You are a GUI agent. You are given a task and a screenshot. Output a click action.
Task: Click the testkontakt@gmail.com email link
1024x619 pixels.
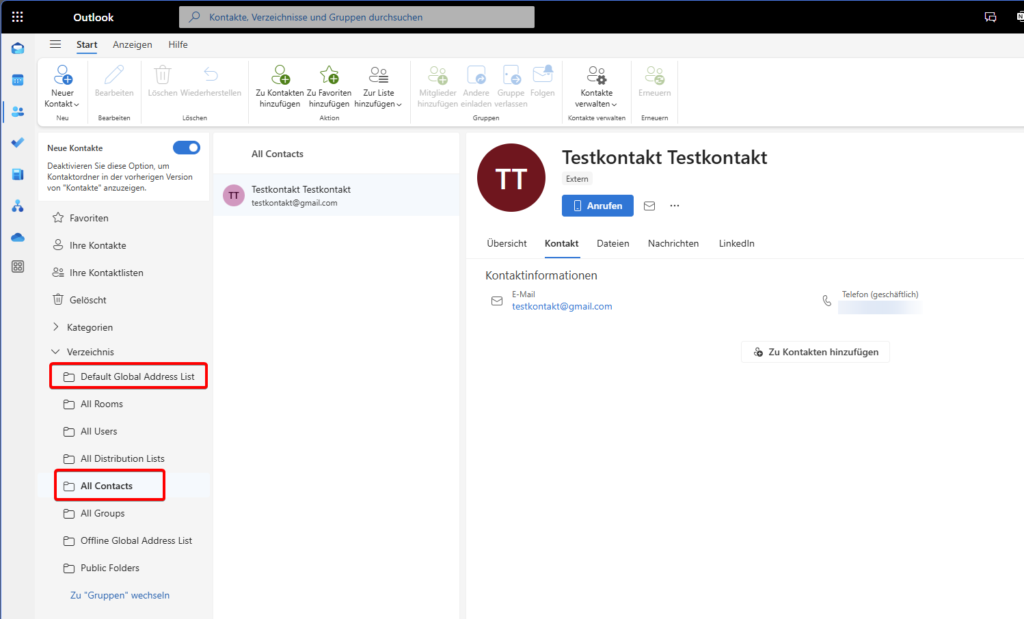(561, 306)
